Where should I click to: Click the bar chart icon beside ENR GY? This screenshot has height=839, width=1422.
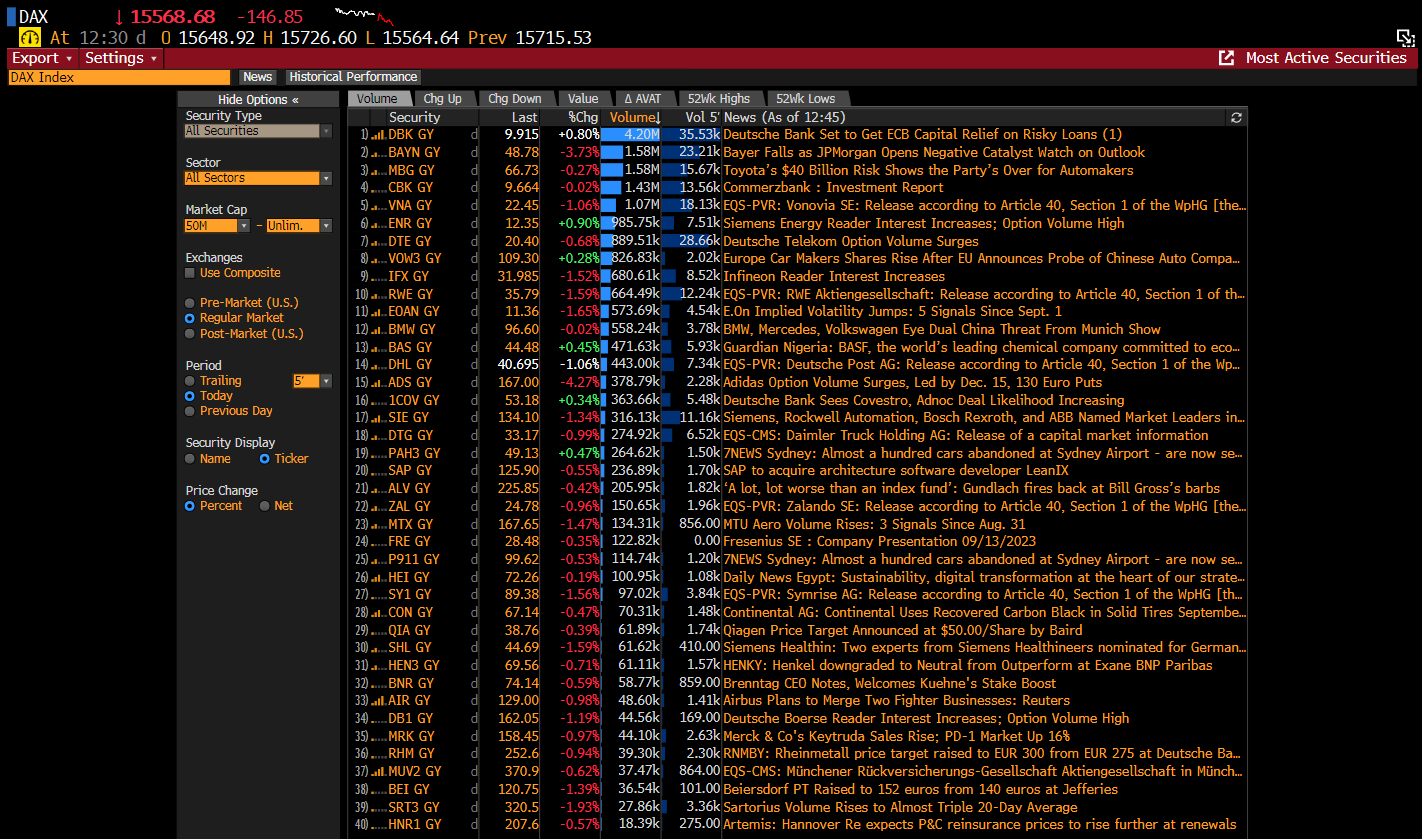click(x=378, y=223)
